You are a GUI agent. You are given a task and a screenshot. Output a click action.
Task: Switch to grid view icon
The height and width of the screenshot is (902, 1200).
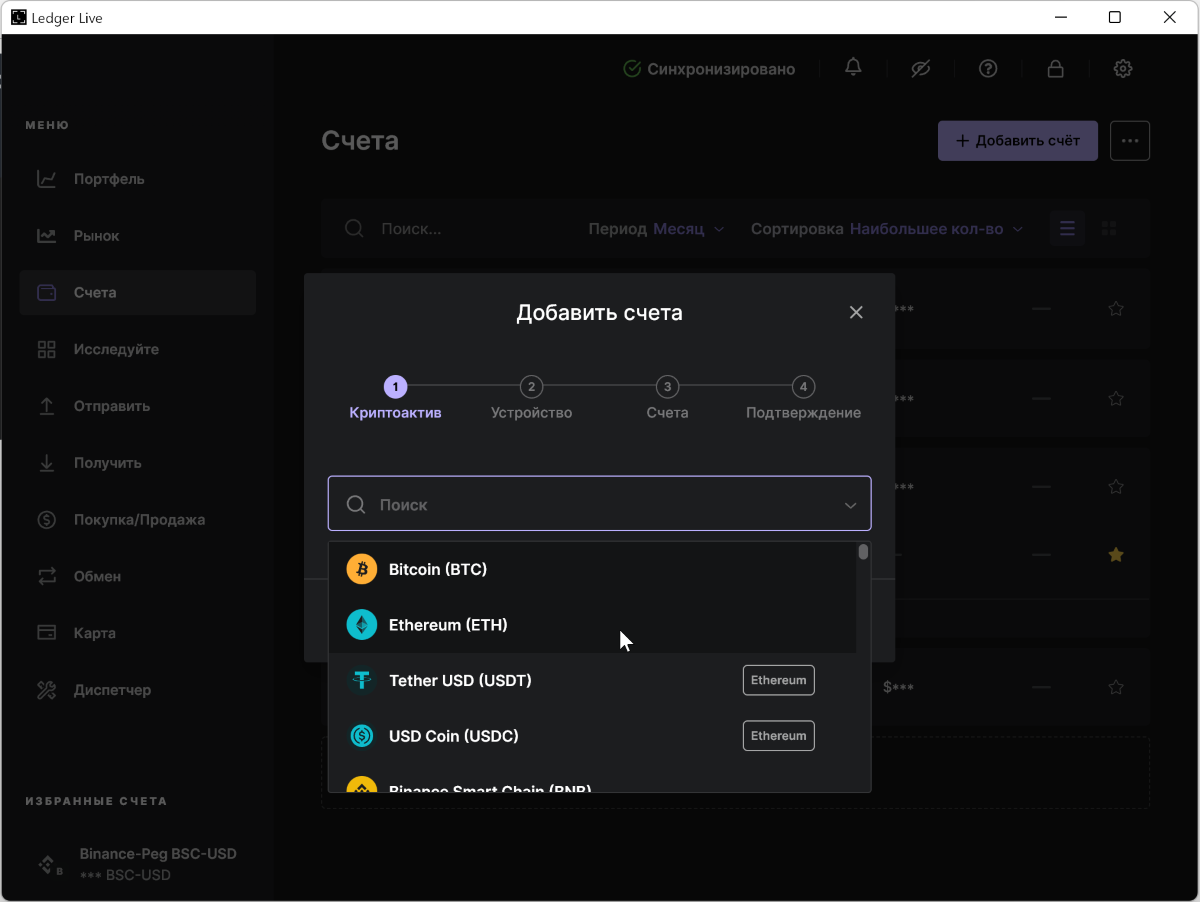click(1108, 229)
